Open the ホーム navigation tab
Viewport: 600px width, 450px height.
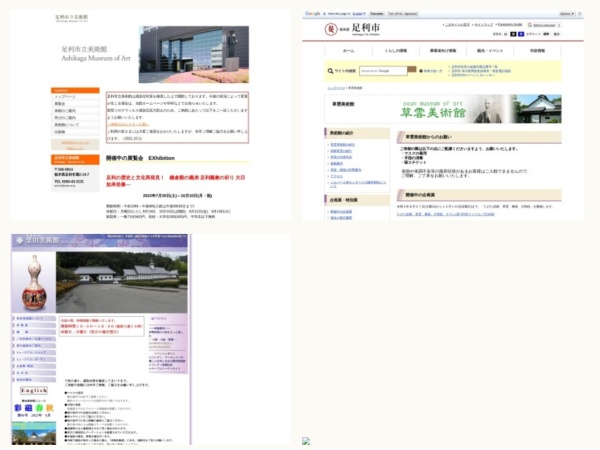(348, 51)
